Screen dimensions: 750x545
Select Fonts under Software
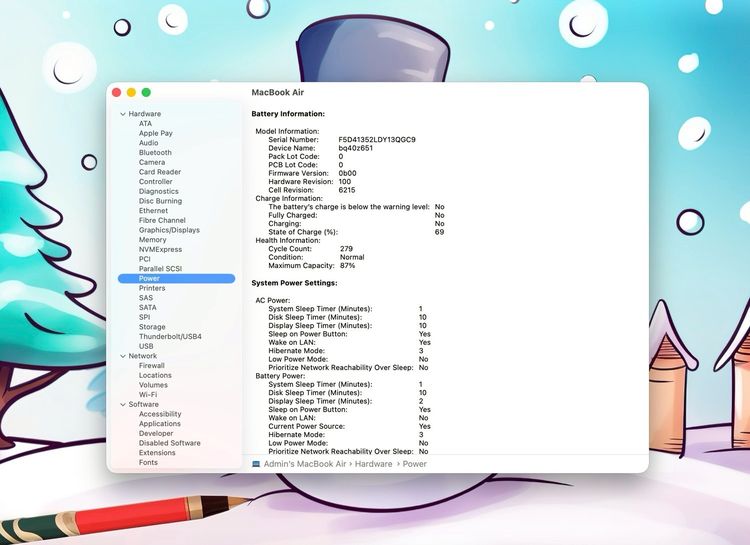coord(148,462)
